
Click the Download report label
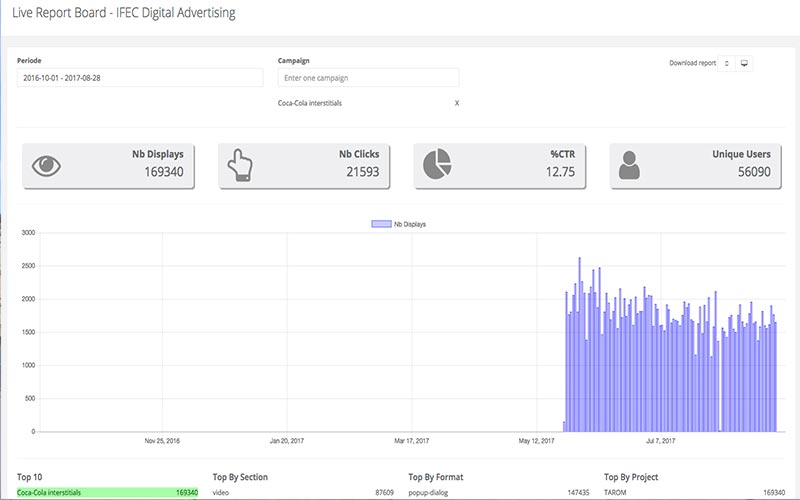tap(692, 63)
